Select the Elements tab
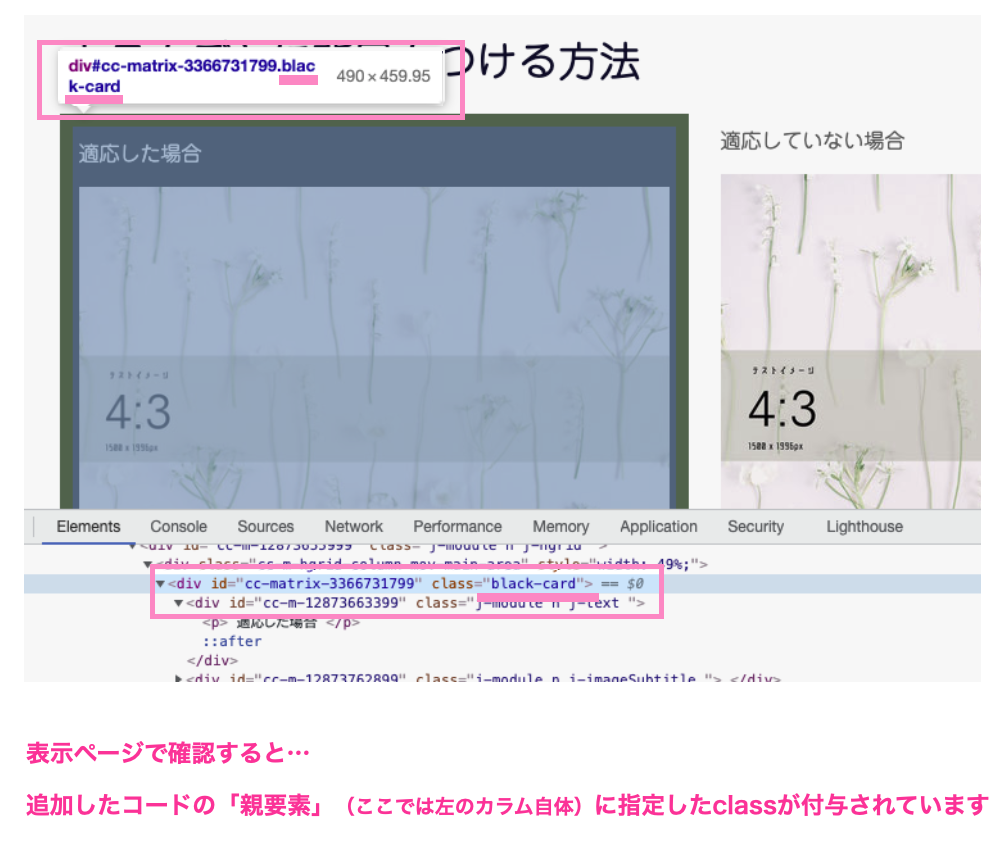 pos(88,526)
